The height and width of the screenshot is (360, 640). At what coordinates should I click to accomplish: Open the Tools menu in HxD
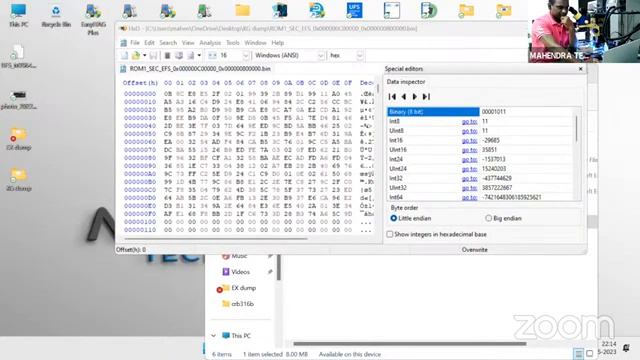pos(233,43)
